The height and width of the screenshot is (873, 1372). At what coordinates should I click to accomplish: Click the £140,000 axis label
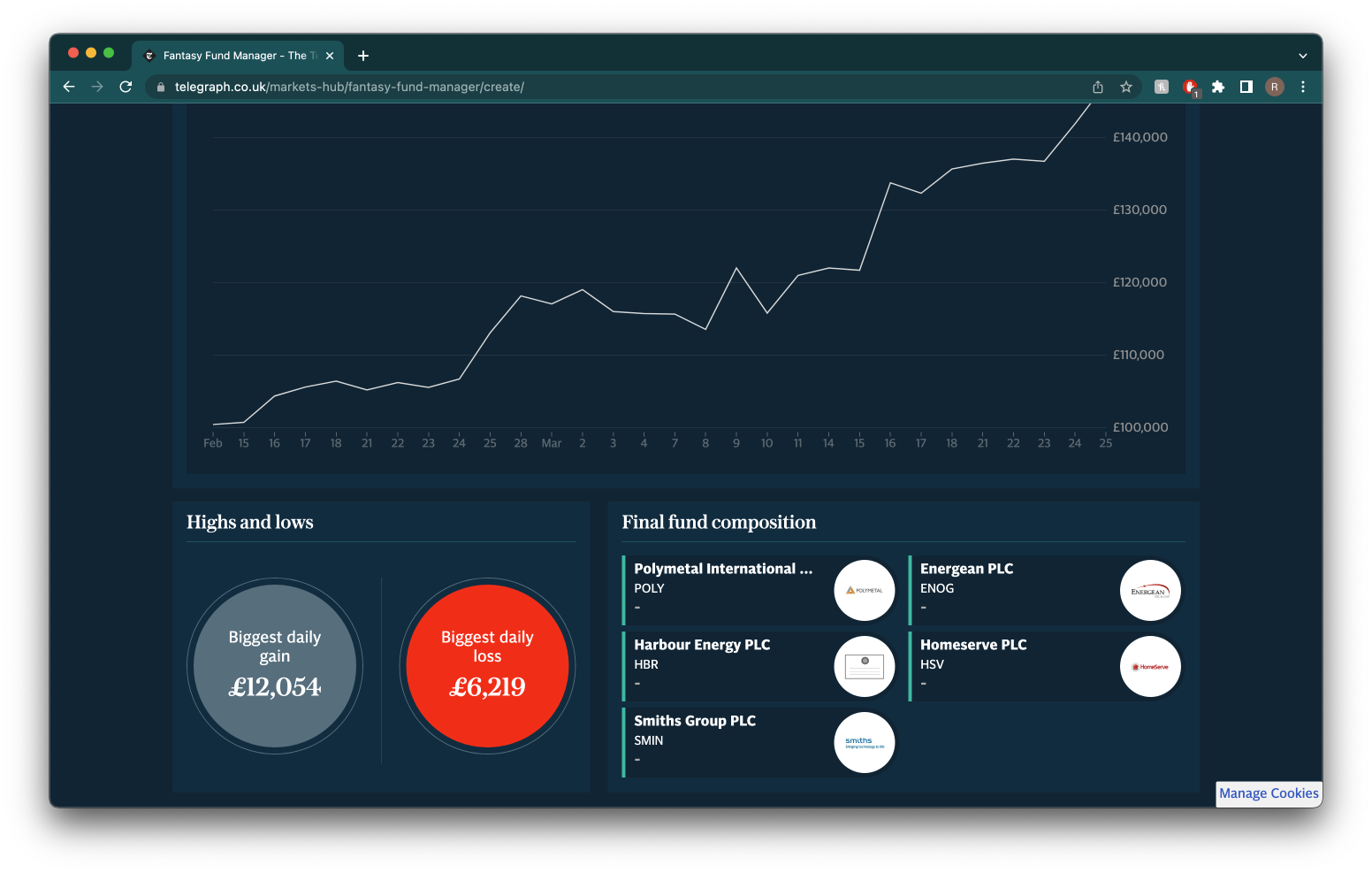[1140, 137]
